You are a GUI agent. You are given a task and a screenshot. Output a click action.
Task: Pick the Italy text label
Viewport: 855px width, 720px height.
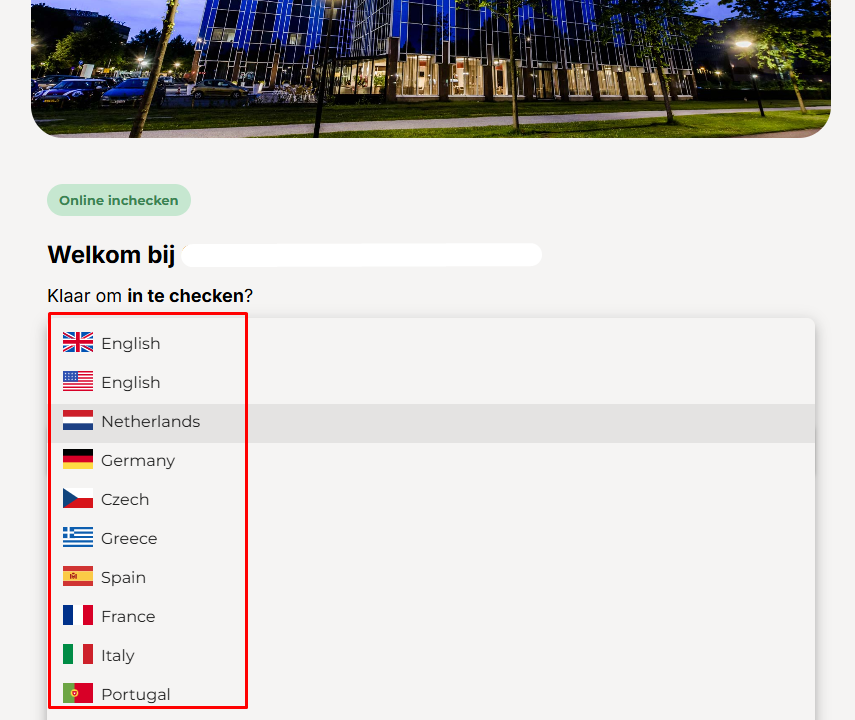[x=117, y=656]
